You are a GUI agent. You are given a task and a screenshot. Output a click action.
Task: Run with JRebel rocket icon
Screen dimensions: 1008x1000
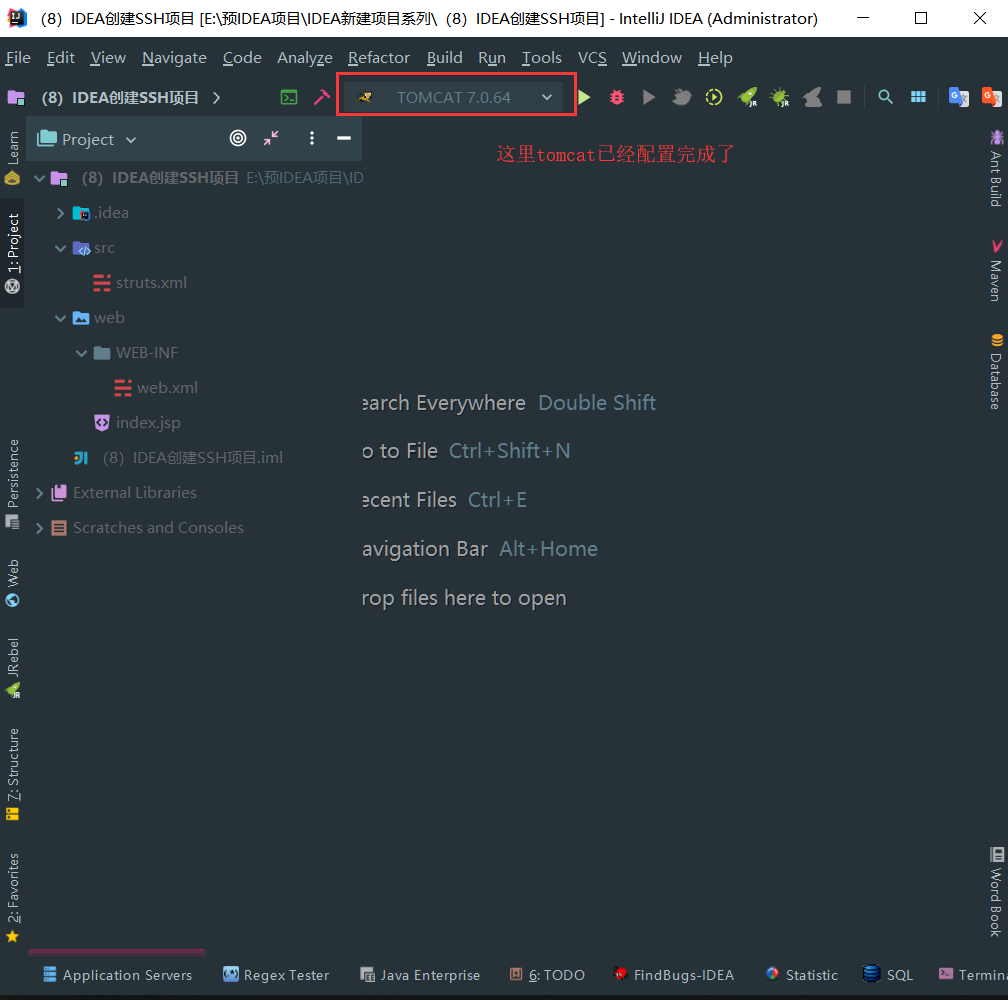[x=747, y=97]
